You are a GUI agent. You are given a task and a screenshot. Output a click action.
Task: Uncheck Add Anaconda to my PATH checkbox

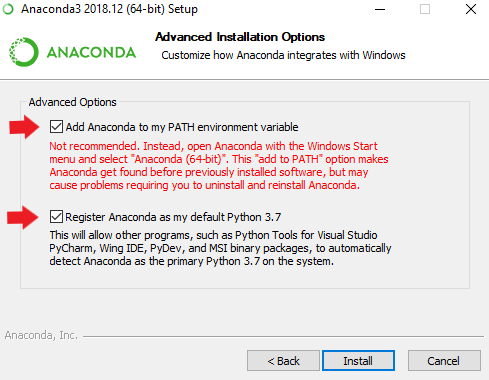(56, 127)
